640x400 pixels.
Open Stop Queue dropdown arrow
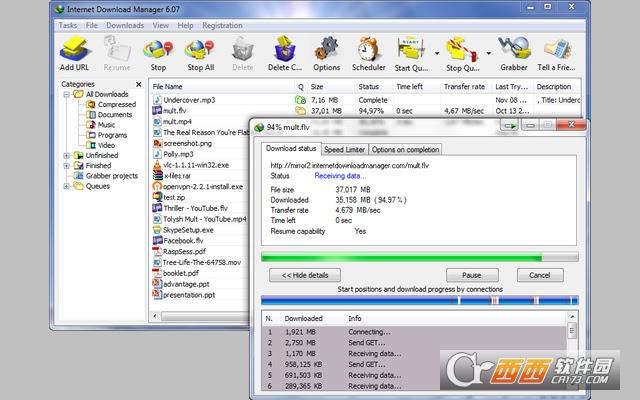pos(488,53)
